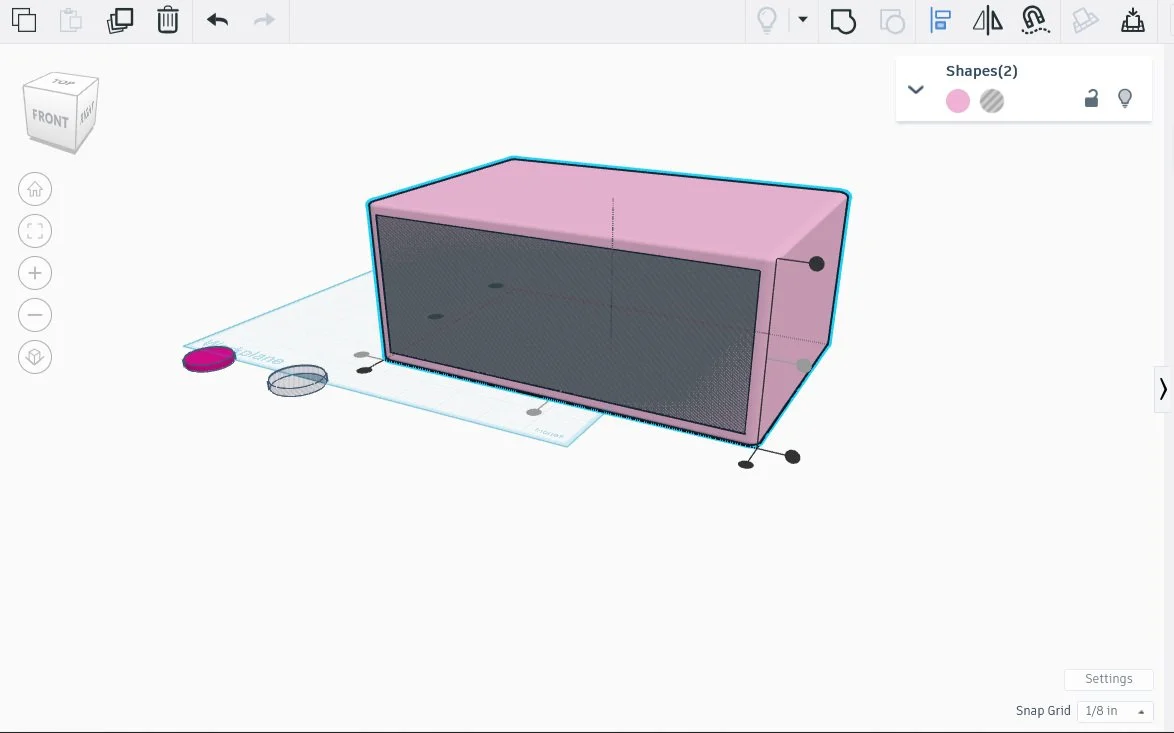
Task: Open the Align tool
Action: tap(940, 20)
